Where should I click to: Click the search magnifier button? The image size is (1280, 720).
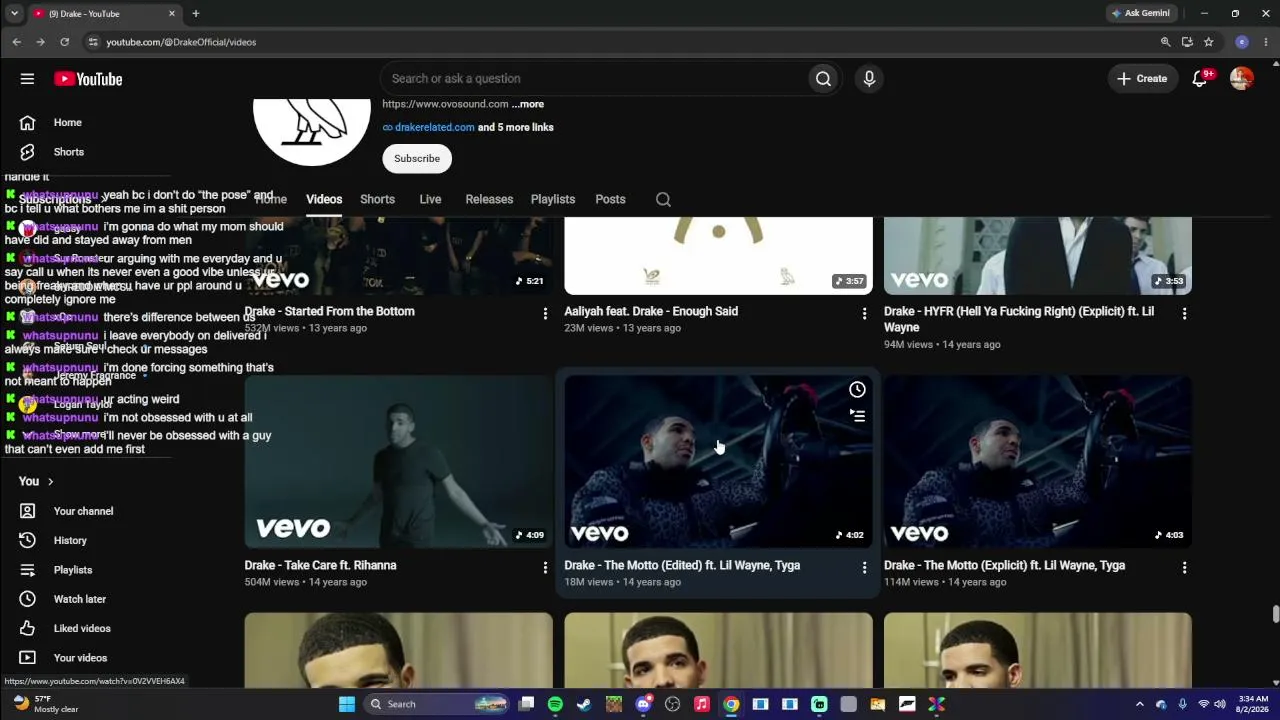[823, 79]
